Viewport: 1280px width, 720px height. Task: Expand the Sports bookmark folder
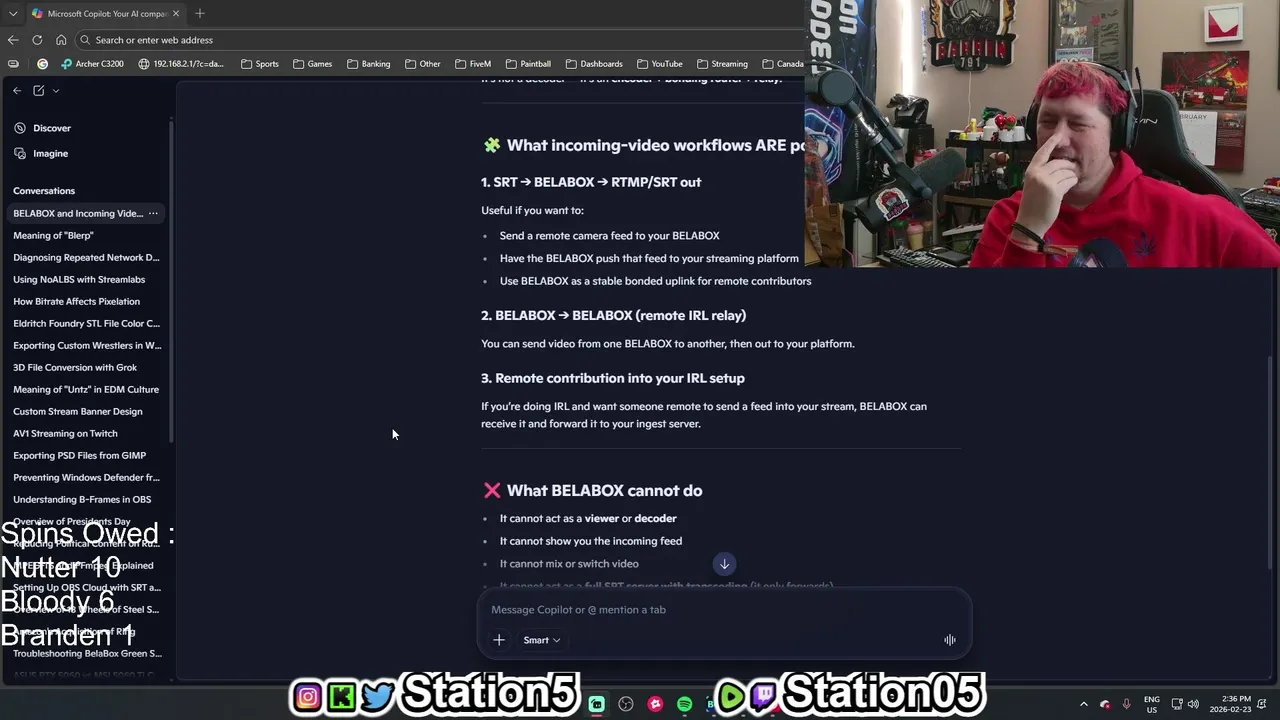pyautogui.click(x=260, y=64)
